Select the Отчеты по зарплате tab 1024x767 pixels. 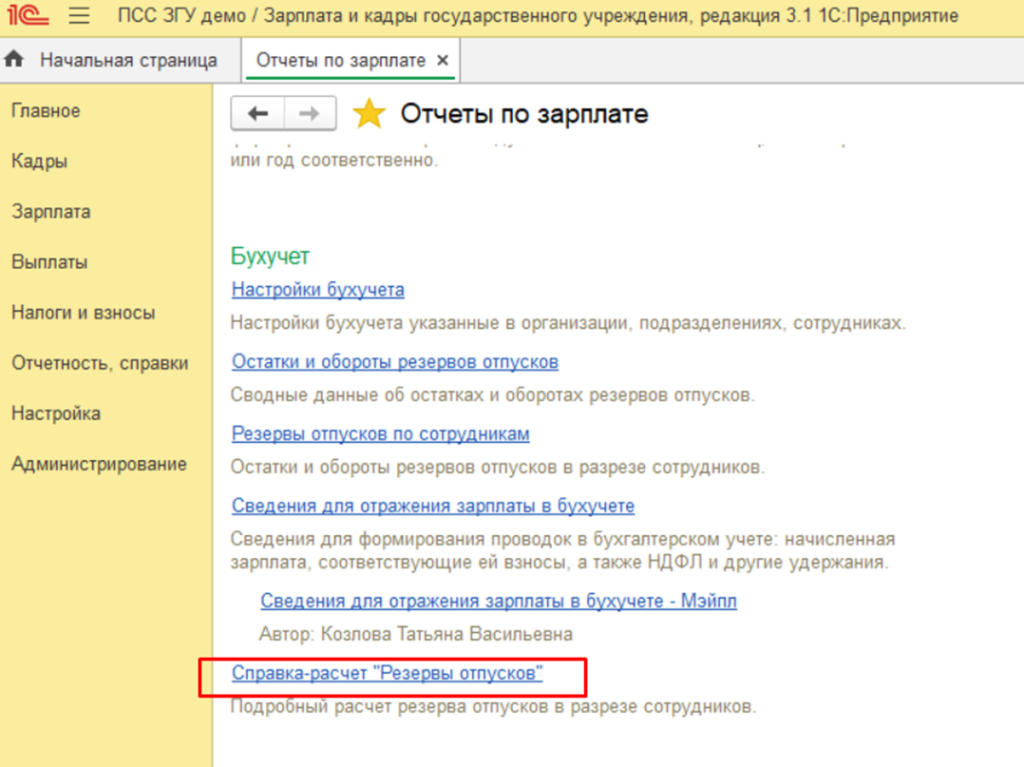340,60
